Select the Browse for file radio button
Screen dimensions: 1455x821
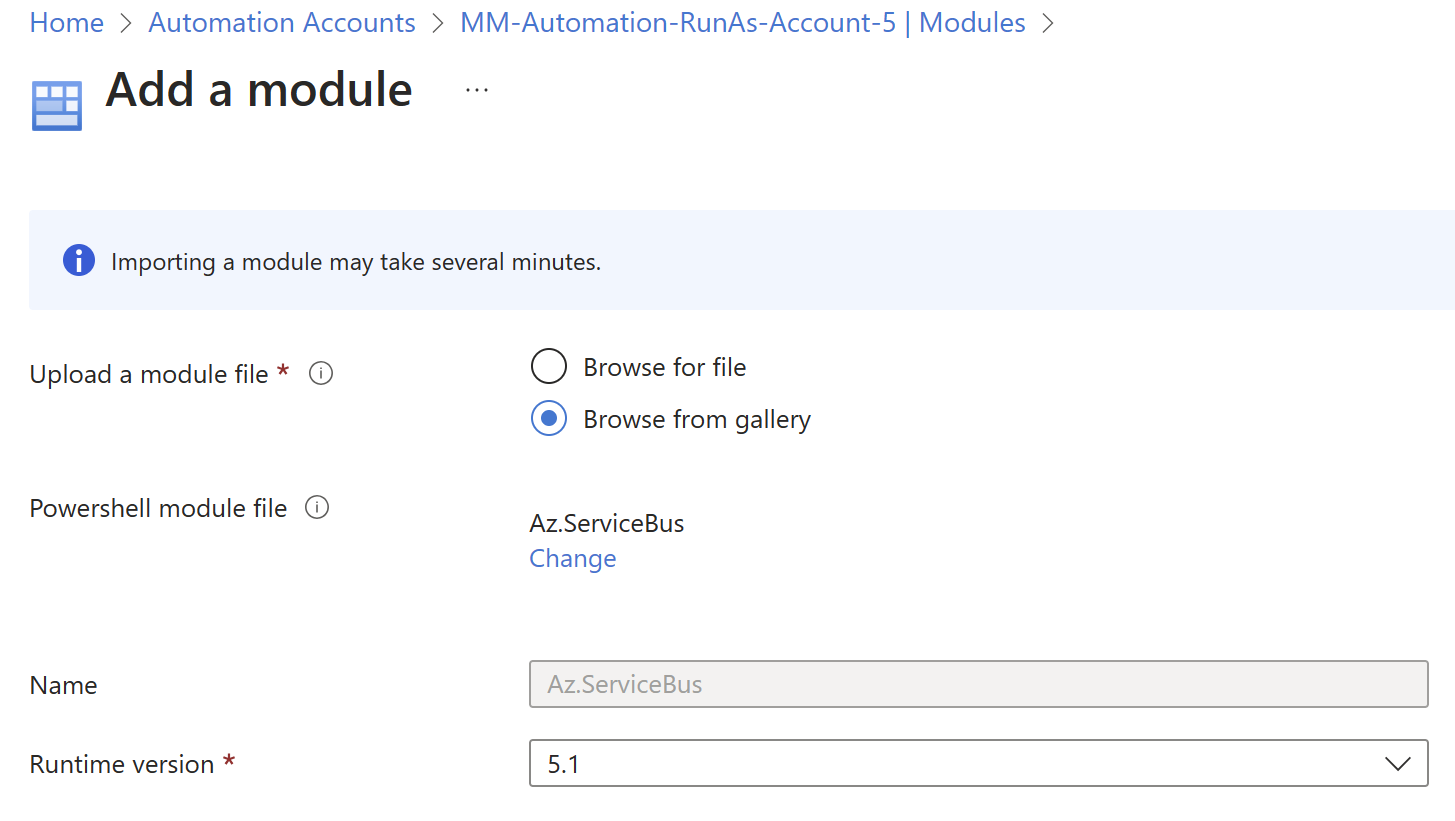[549, 366]
